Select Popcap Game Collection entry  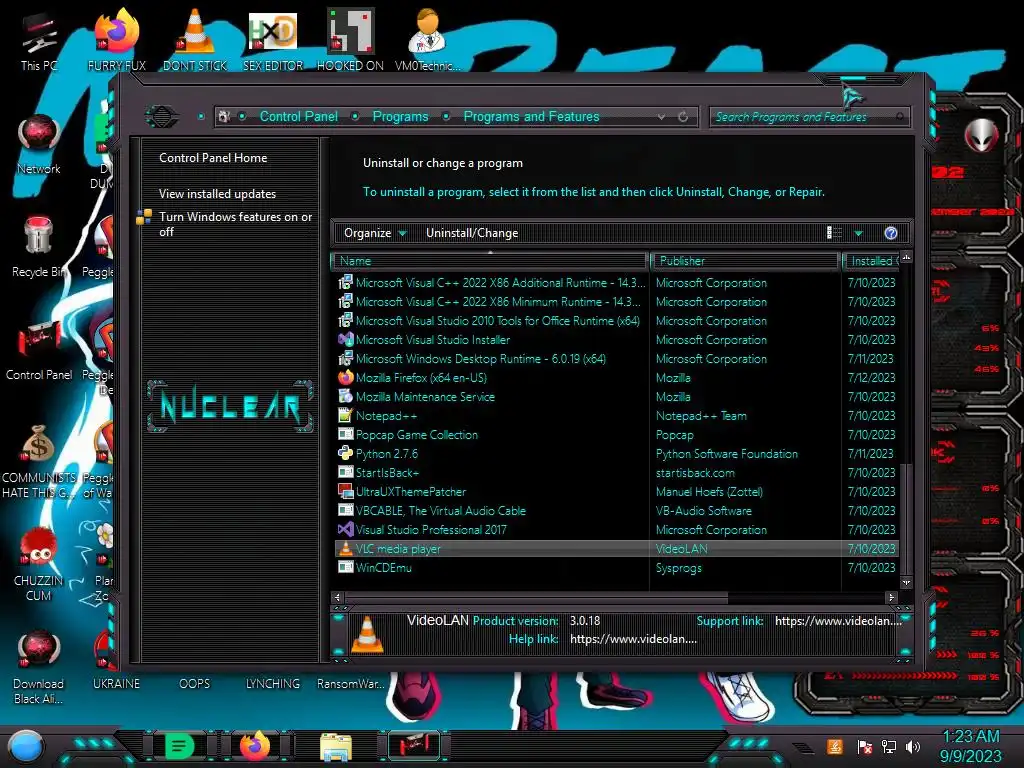(616, 434)
